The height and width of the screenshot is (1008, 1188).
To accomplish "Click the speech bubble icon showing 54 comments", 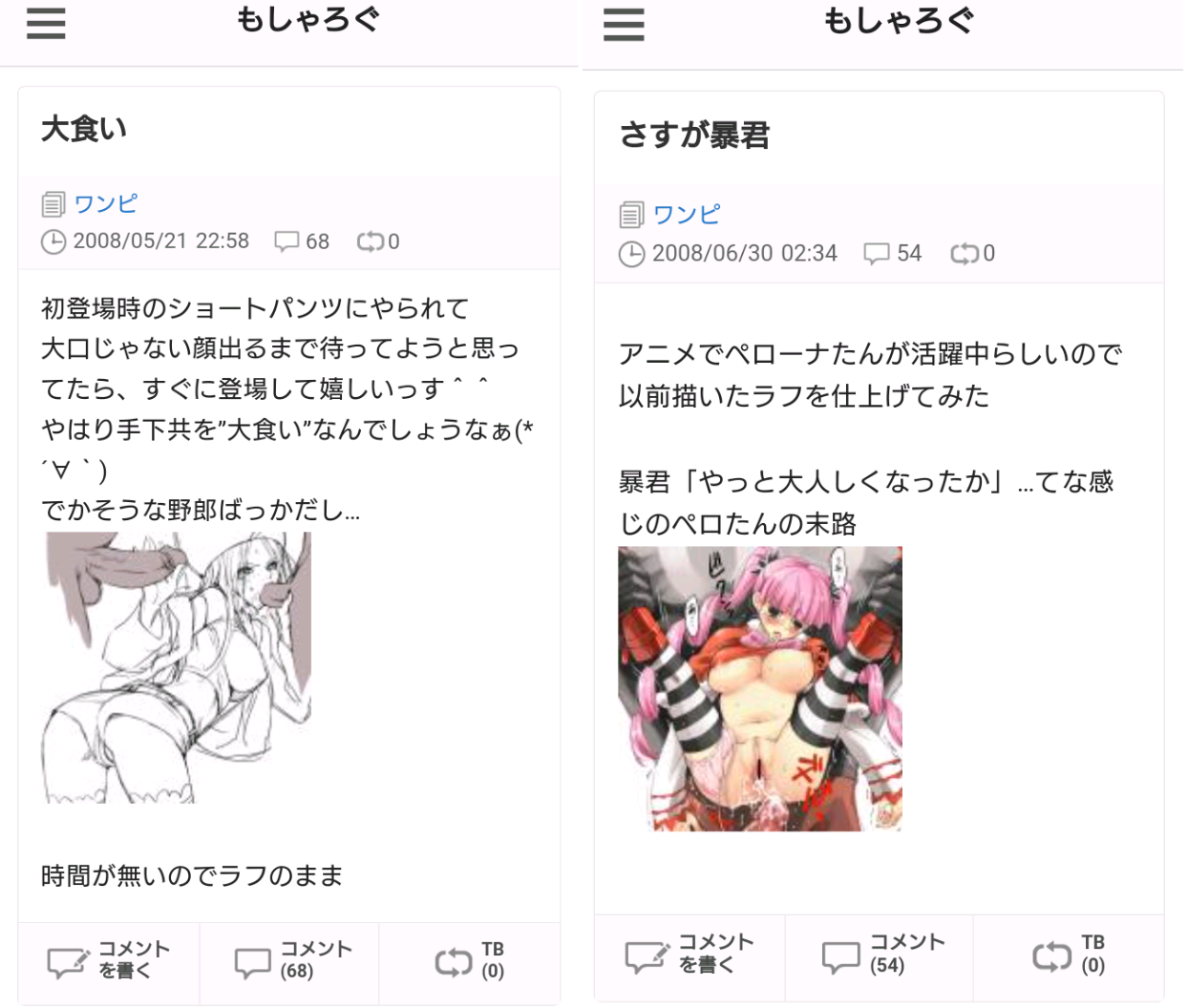I will 876,253.
